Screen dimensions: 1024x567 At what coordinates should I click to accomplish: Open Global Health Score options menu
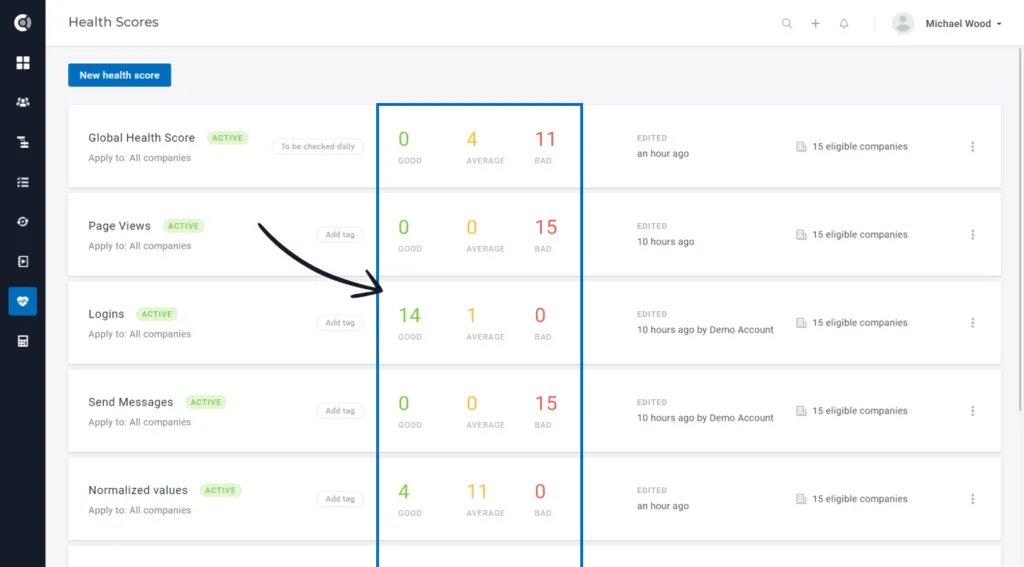(972, 146)
